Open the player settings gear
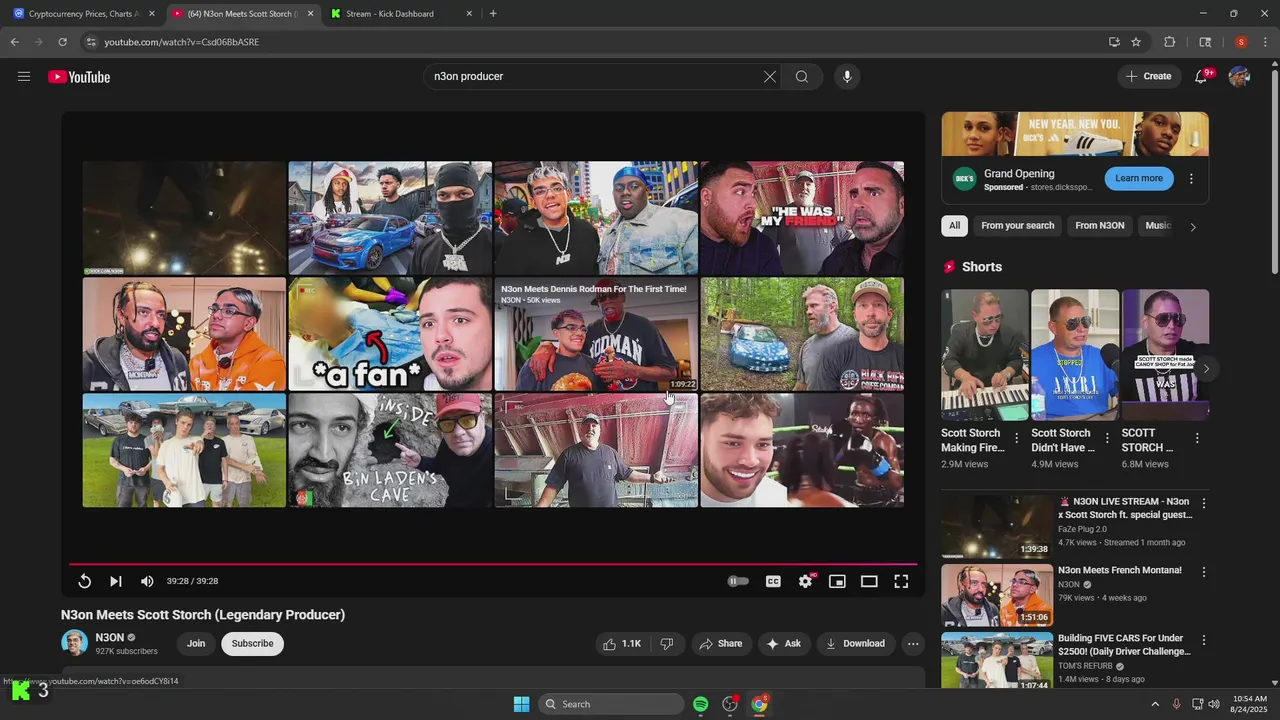This screenshot has width=1280, height=720. pos(805,581)
